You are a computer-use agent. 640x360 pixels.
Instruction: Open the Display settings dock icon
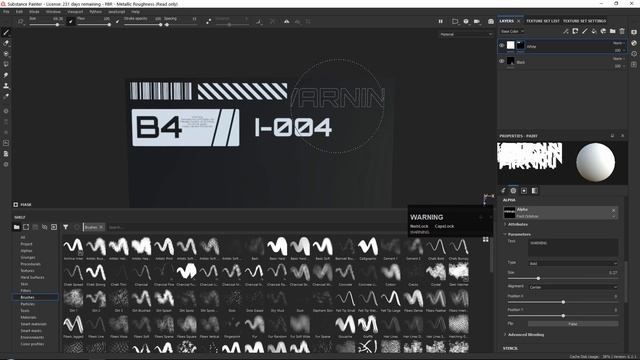click(x=634, y=32)
